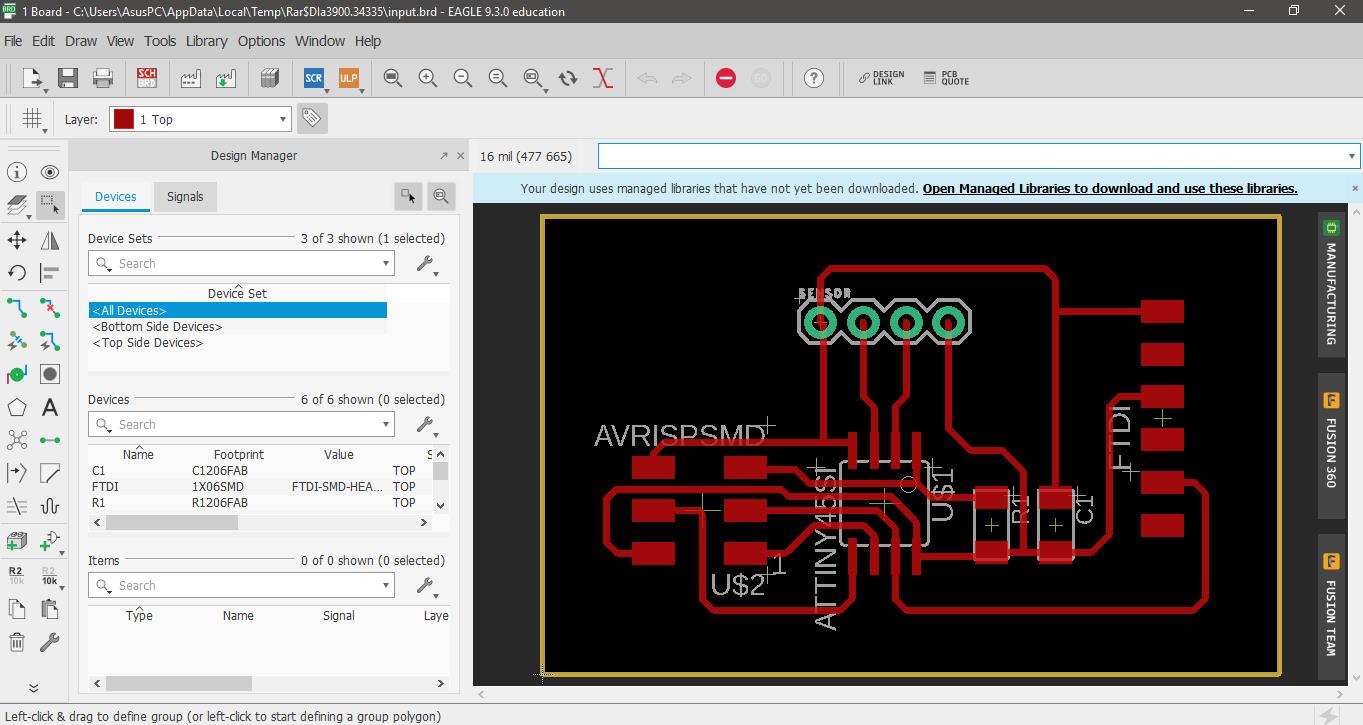Open Help with the question mark icon
Image resolution: width=1363 pixels, height=725 pixels.
814,78
